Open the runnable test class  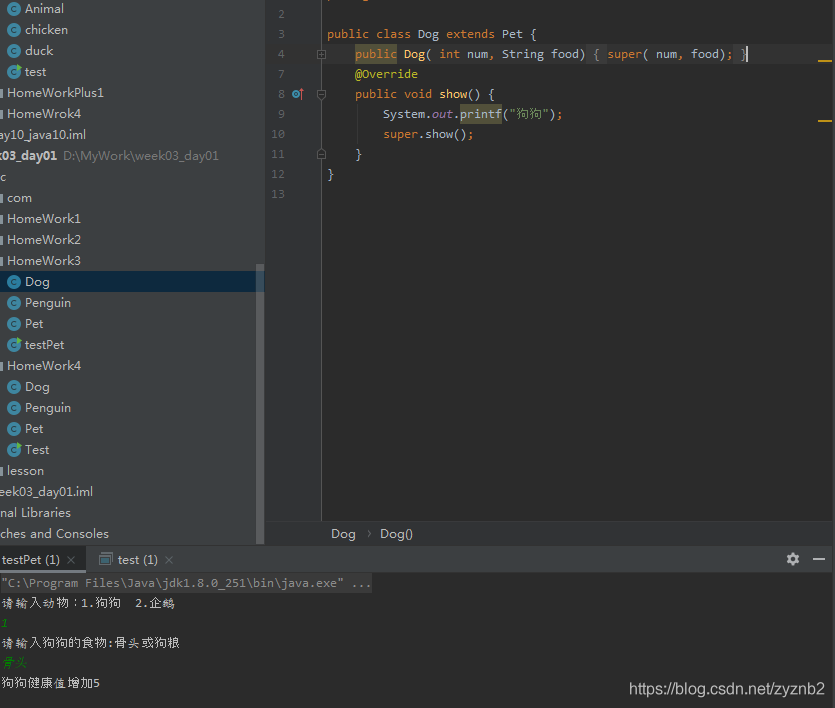(x=35, y=72)
